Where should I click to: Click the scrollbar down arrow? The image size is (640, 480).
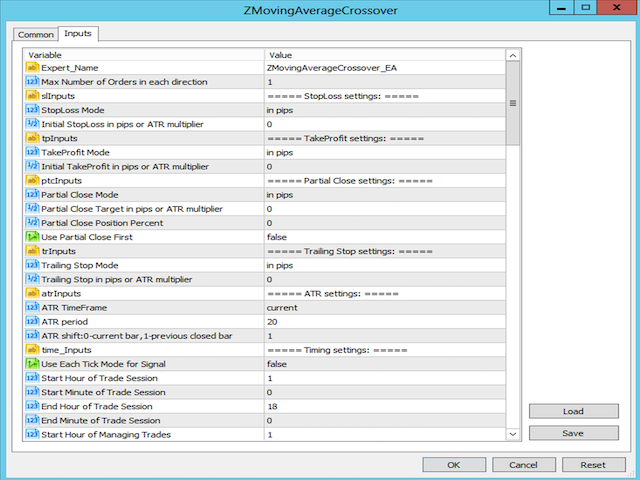[x=513, y=434]
